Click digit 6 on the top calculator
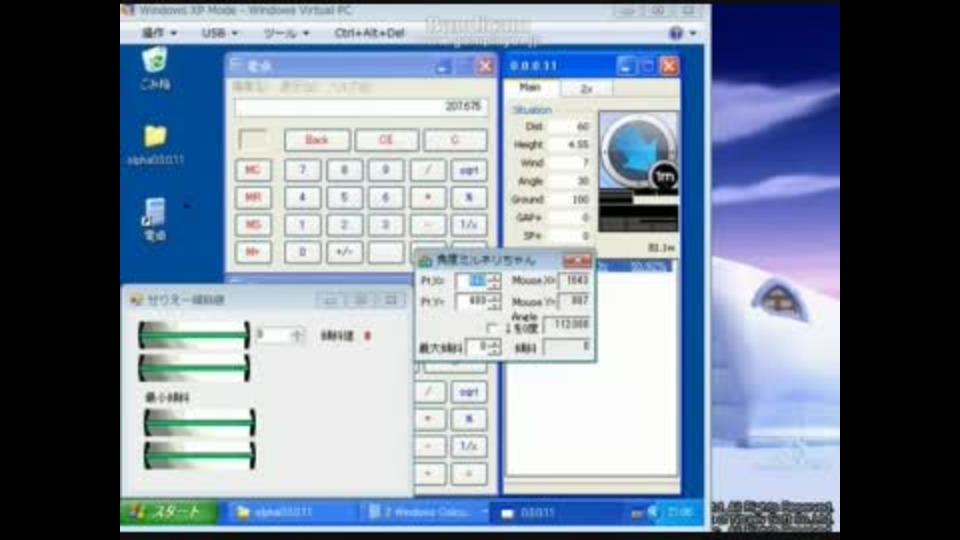Viewport: 960px width, 540px height. 386,197
